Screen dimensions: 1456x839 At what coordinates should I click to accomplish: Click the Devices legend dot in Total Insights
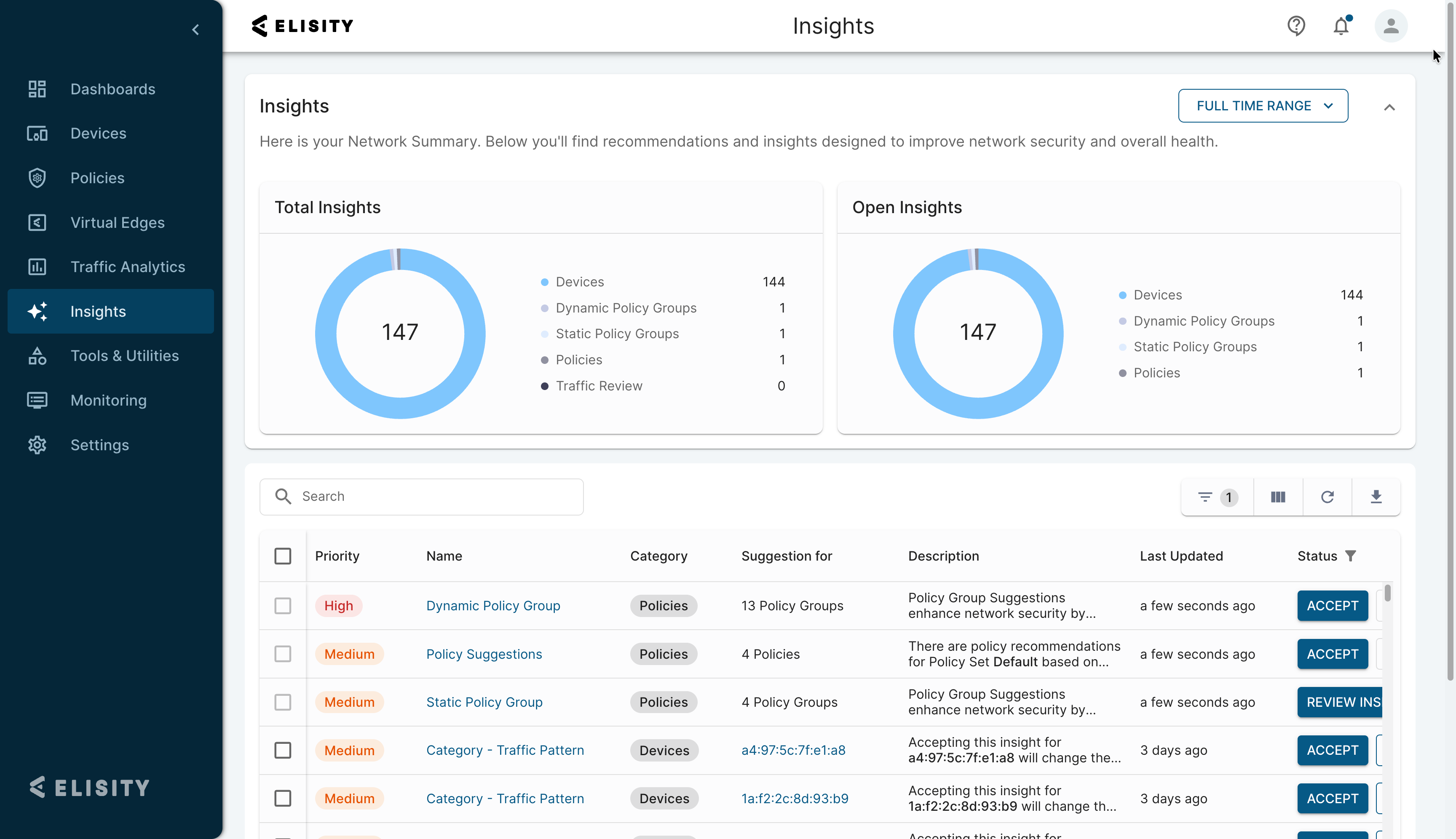tap(544, 282)
